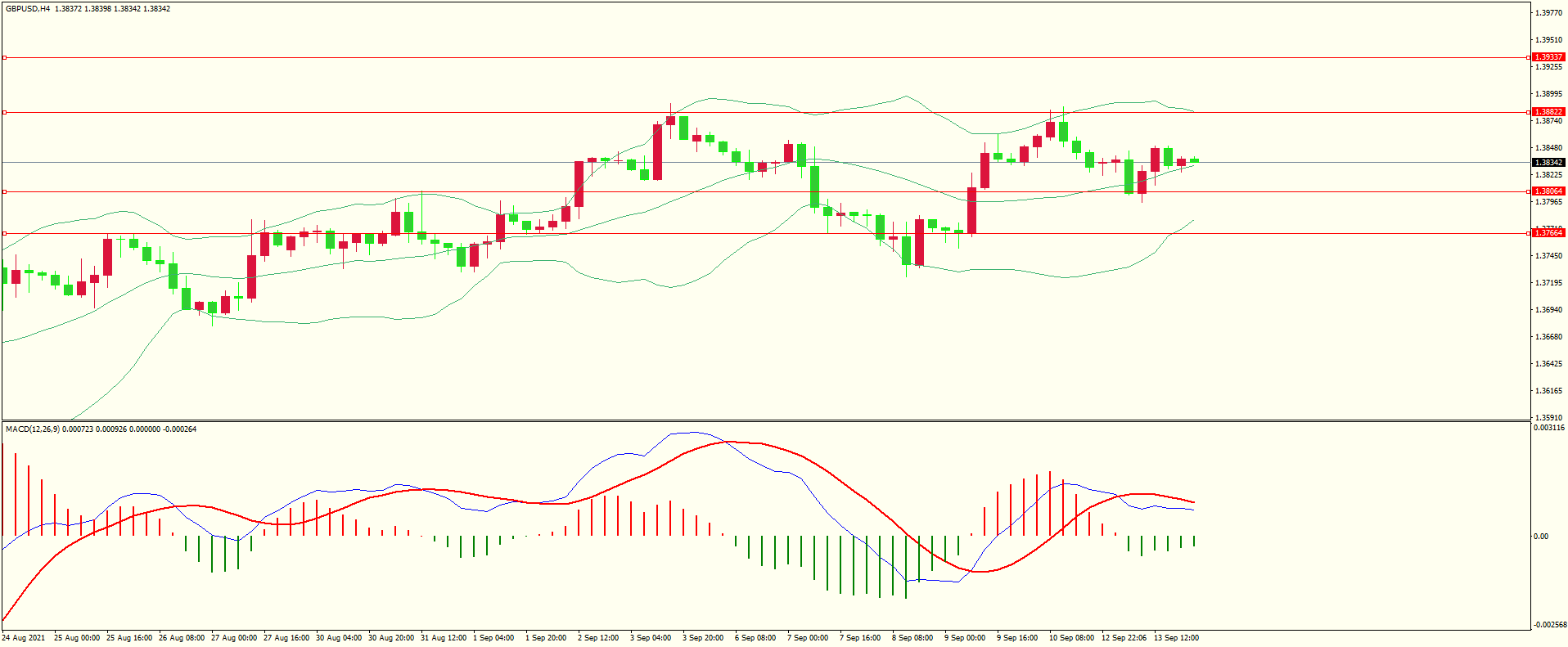The image size is (1568, 647).
Task: Click the 2 Sep 12:00 time label
Action: [598, 638]
